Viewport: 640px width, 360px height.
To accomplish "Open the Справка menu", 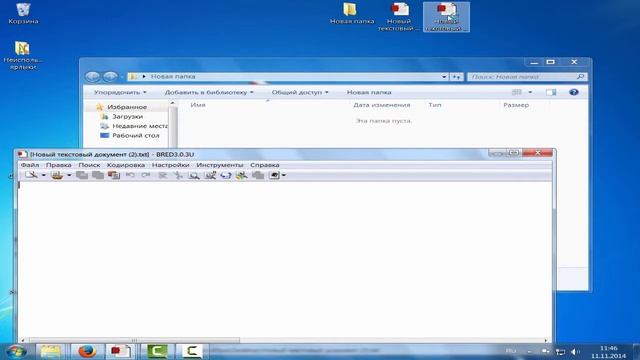I will pyautogui.click(x=264, y=165).
